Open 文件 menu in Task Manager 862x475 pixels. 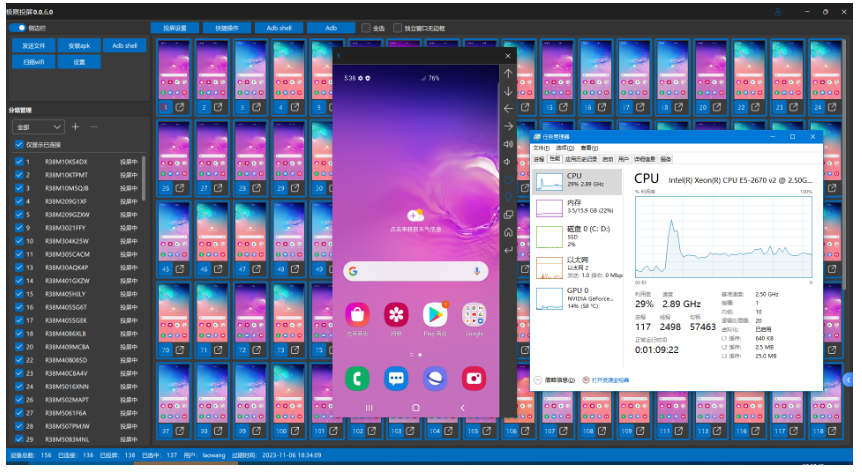coord(541,148)
